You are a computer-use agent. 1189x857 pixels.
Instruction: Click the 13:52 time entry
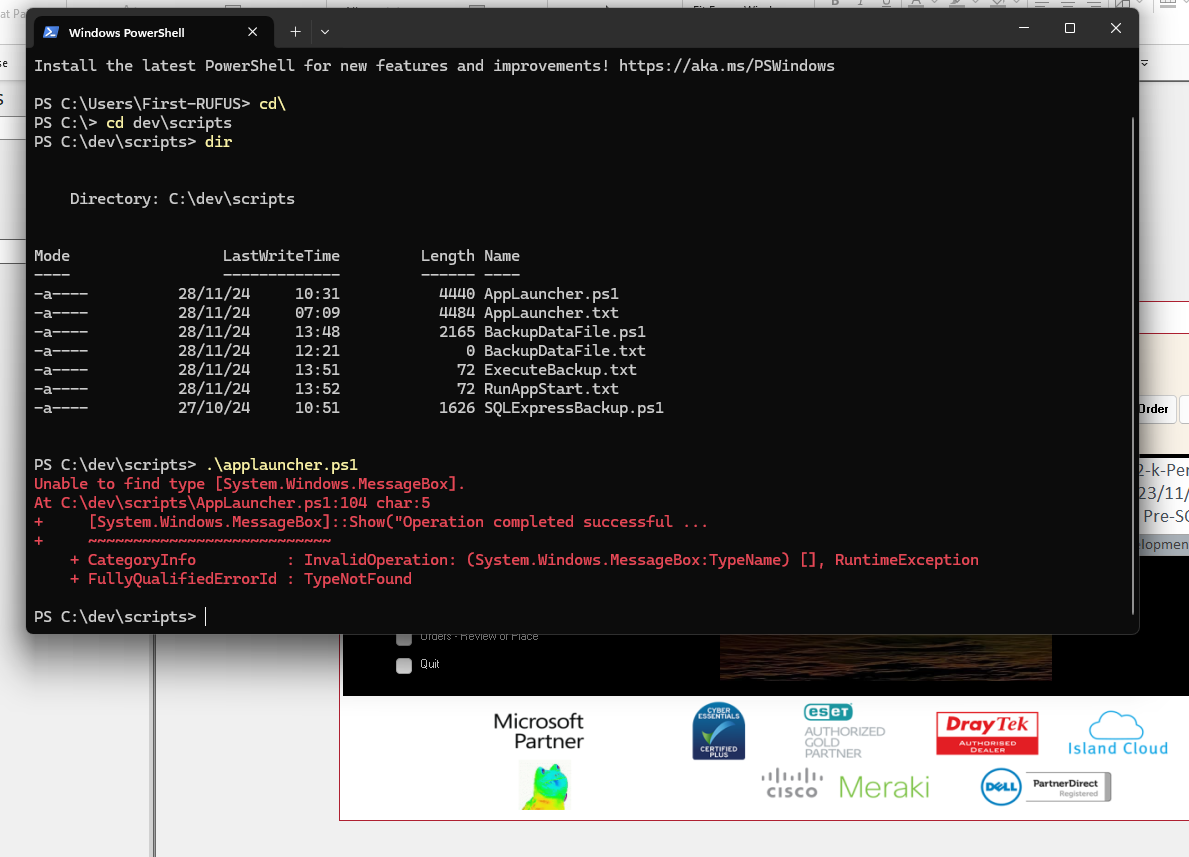(x=317, y=389)
